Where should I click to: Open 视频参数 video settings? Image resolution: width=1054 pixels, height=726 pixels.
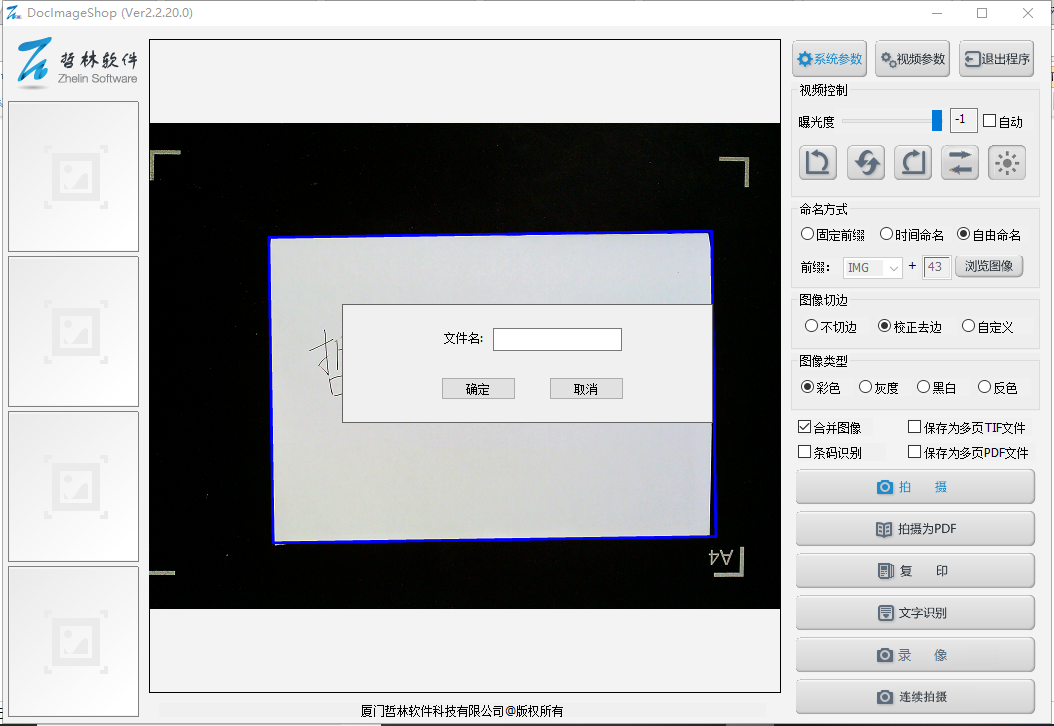(912, 59)
